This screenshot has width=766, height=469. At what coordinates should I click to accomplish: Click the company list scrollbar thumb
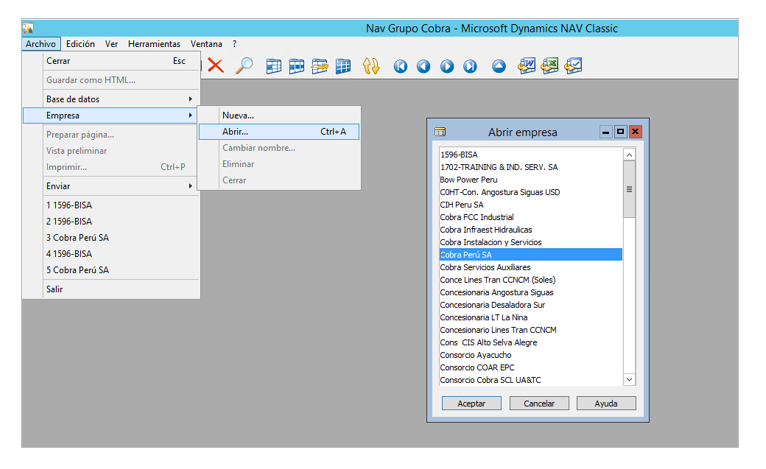(629, 190)
